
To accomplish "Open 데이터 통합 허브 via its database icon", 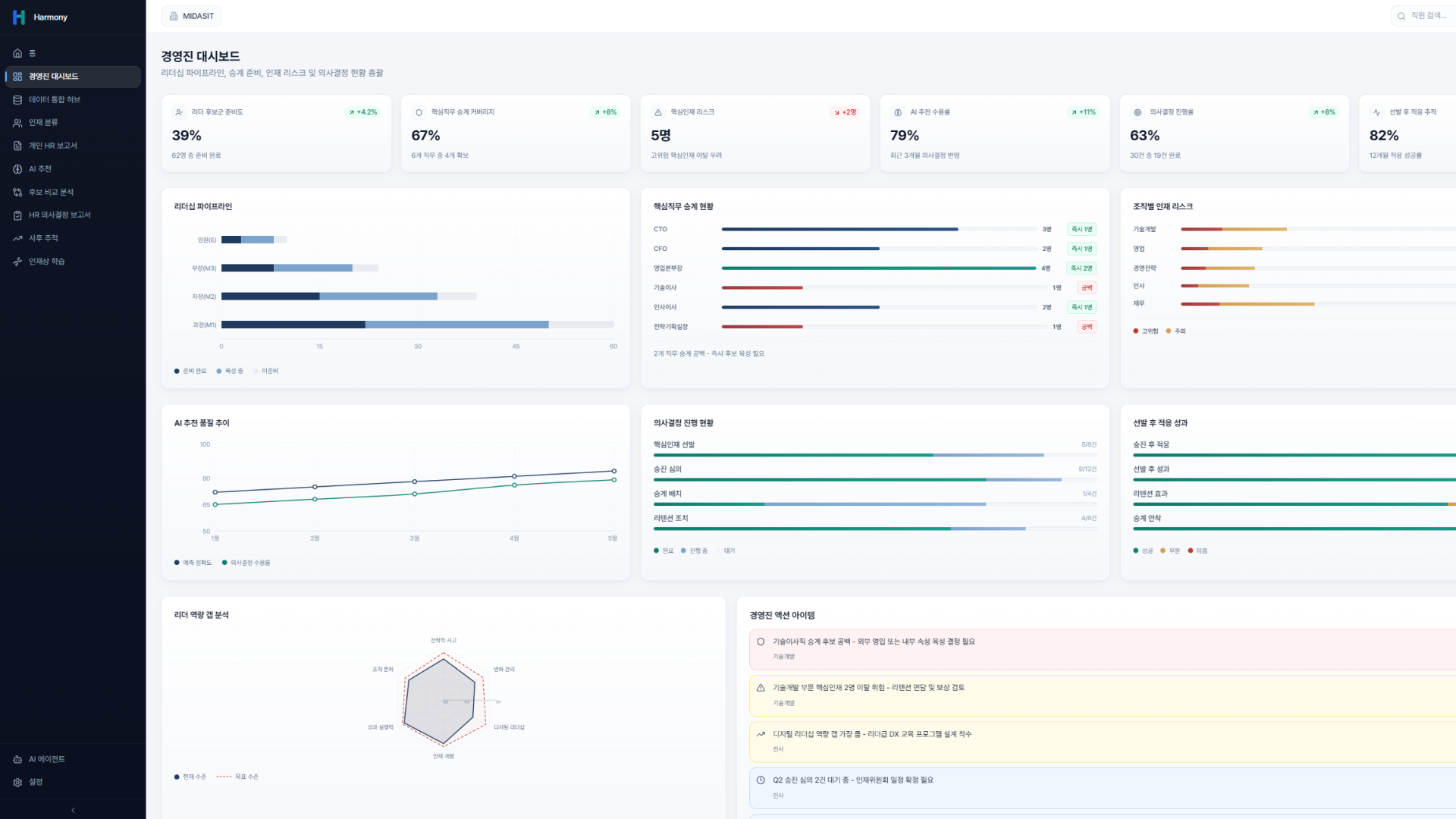I will 17,99.
